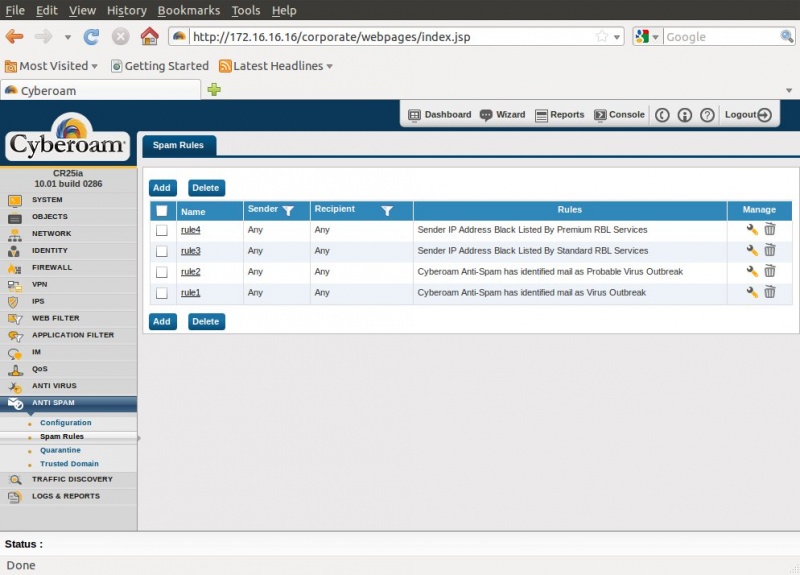This screenshot has height=575, width=800.
Task: Open the Console from the top toolbar
Action: 619,115
